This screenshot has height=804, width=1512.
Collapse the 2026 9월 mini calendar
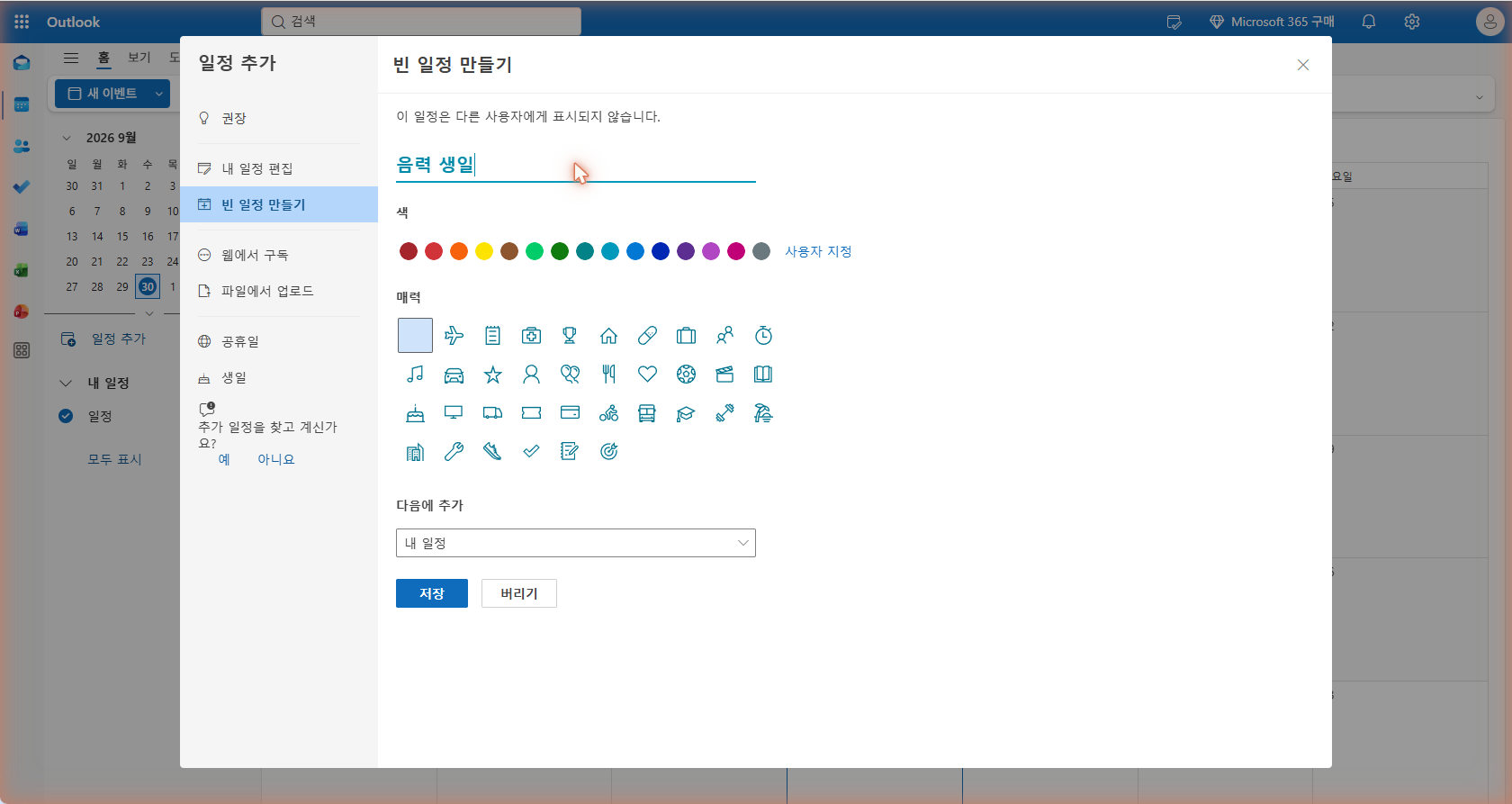tap(67, 138)
